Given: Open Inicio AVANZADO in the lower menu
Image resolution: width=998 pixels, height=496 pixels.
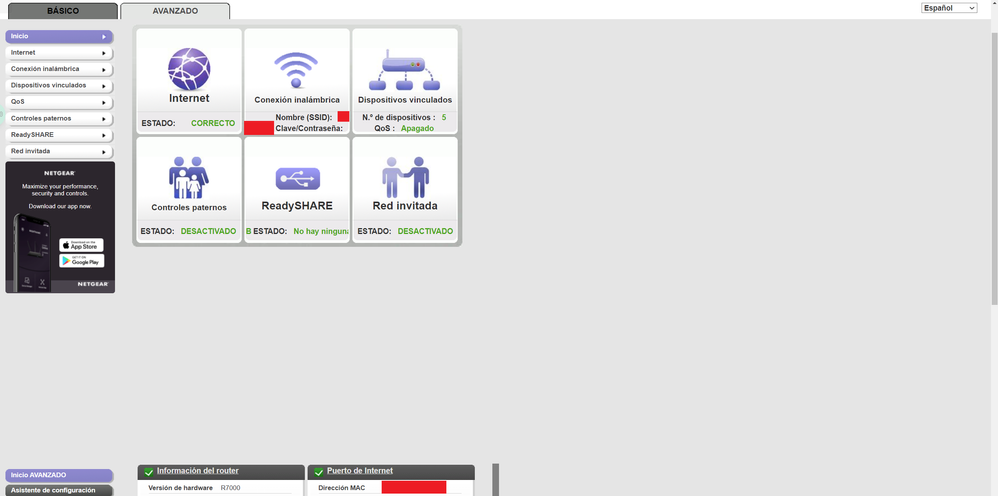Looking at the screenshot, I should click(59, 476).
